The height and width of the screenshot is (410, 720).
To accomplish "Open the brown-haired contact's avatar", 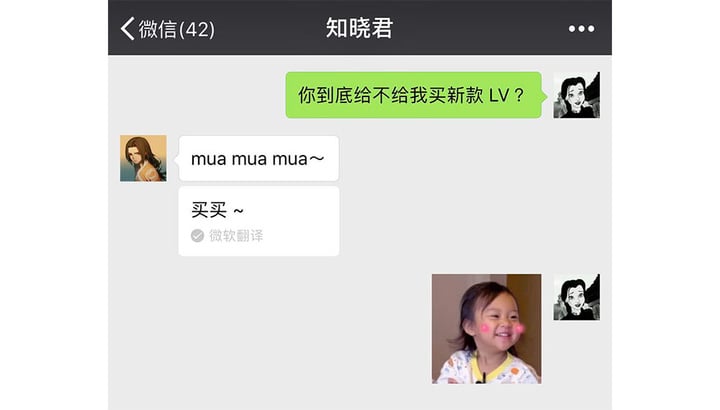I will 143,158.
